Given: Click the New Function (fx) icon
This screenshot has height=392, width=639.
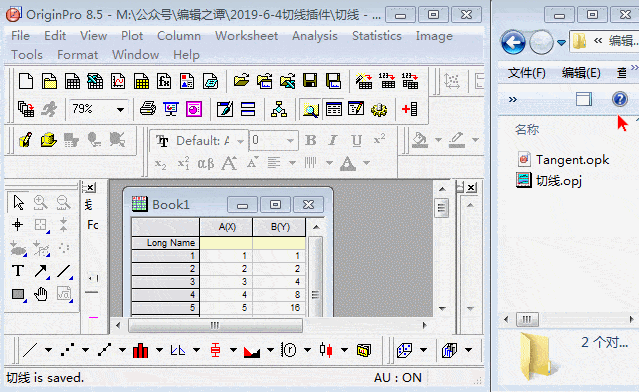Looking at the screenshot, I should (x=164, y=81).
